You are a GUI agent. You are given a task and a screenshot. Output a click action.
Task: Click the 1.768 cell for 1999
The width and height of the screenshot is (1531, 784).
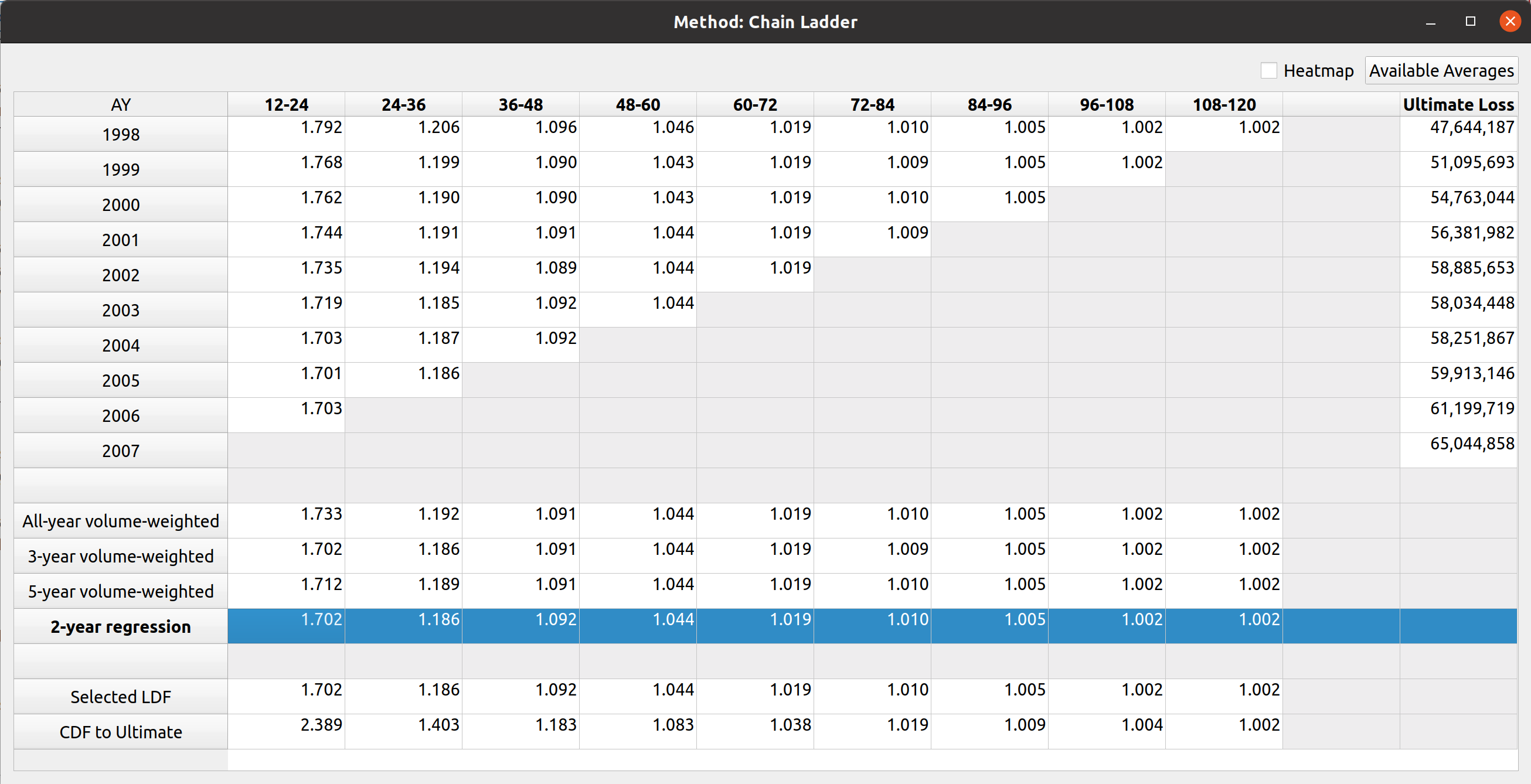point(287,169)
